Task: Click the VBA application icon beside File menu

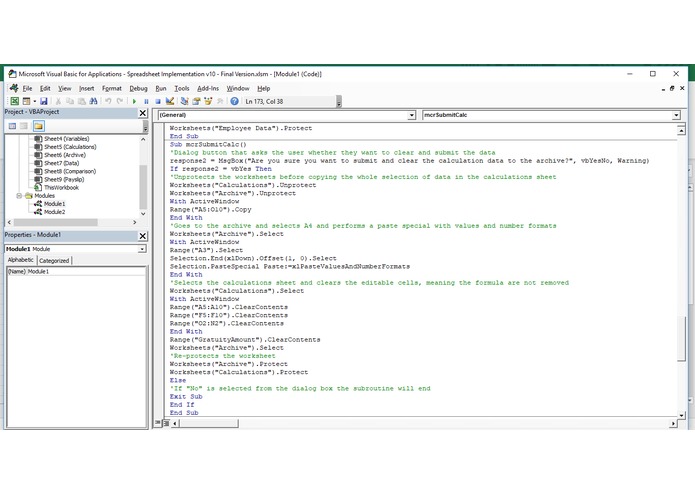Action: coord(14,88)
